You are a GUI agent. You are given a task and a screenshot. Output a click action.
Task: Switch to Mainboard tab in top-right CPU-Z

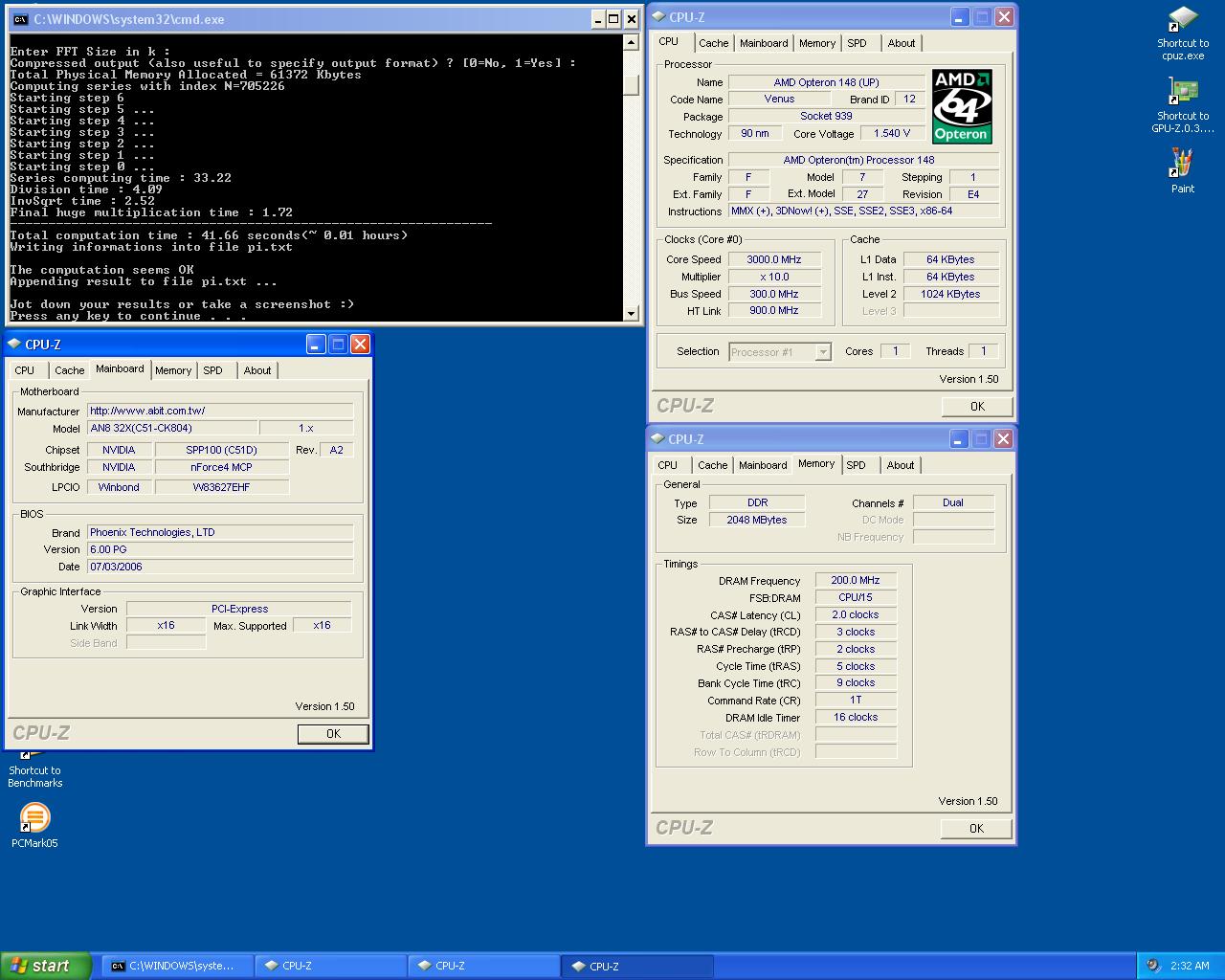click(x=764, y=43)
